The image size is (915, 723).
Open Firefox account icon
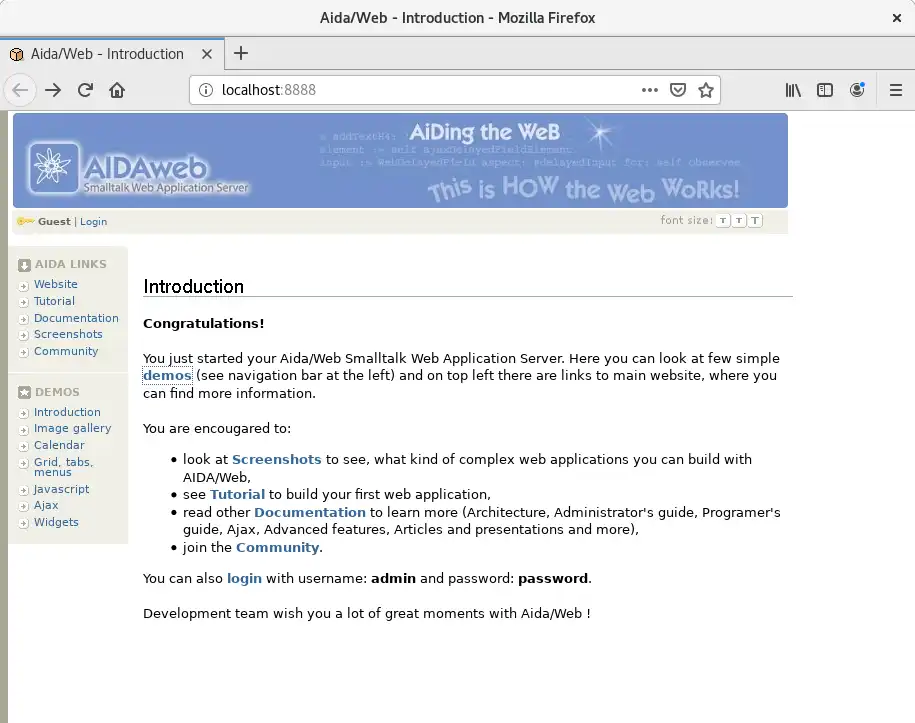click(857, 90)
